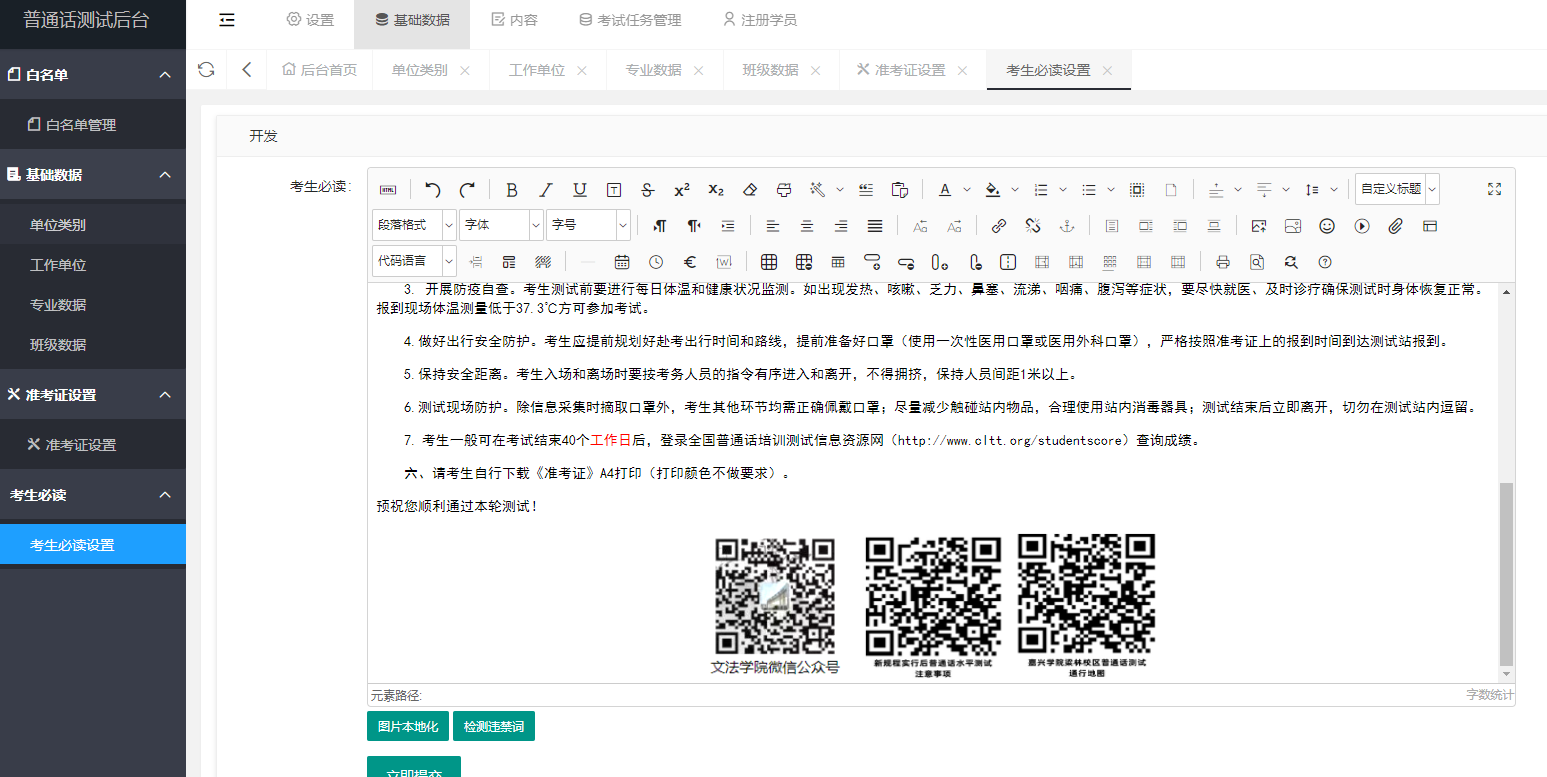Open the 设置 top menu

(x=310, y=20)
